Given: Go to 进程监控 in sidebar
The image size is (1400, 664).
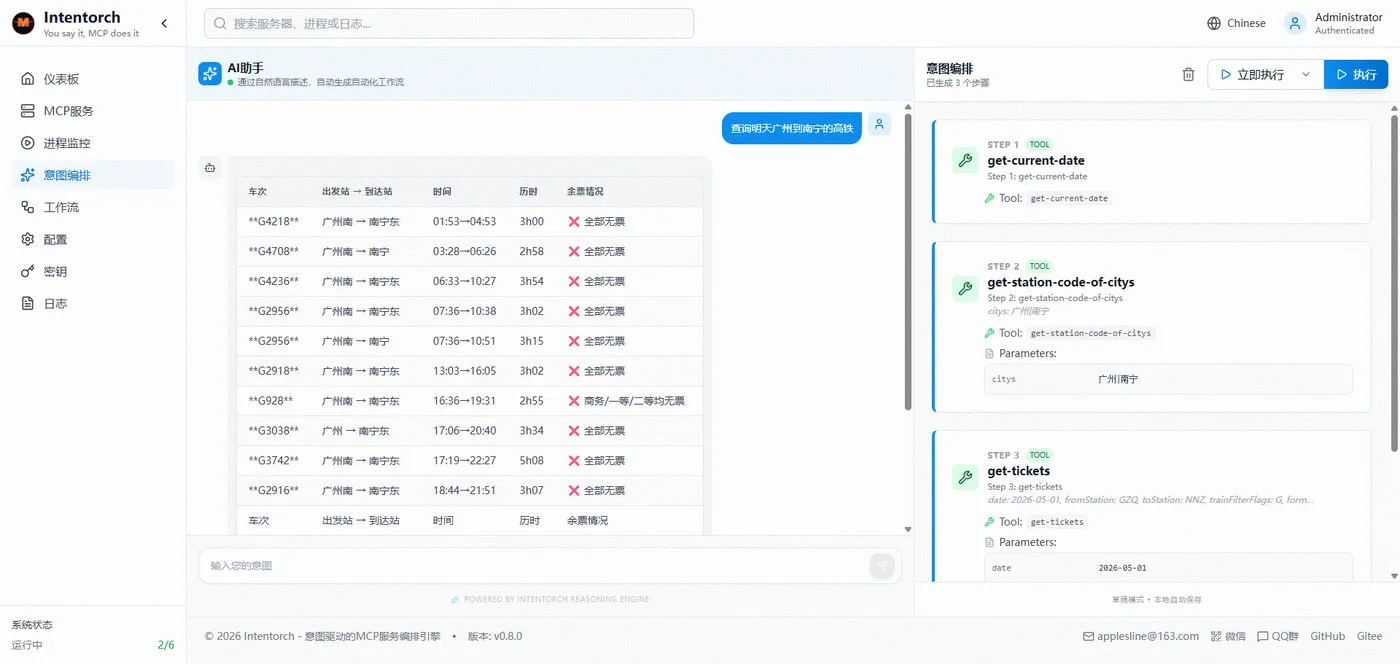Looking at the screenshot, I should tap(93, 143).
